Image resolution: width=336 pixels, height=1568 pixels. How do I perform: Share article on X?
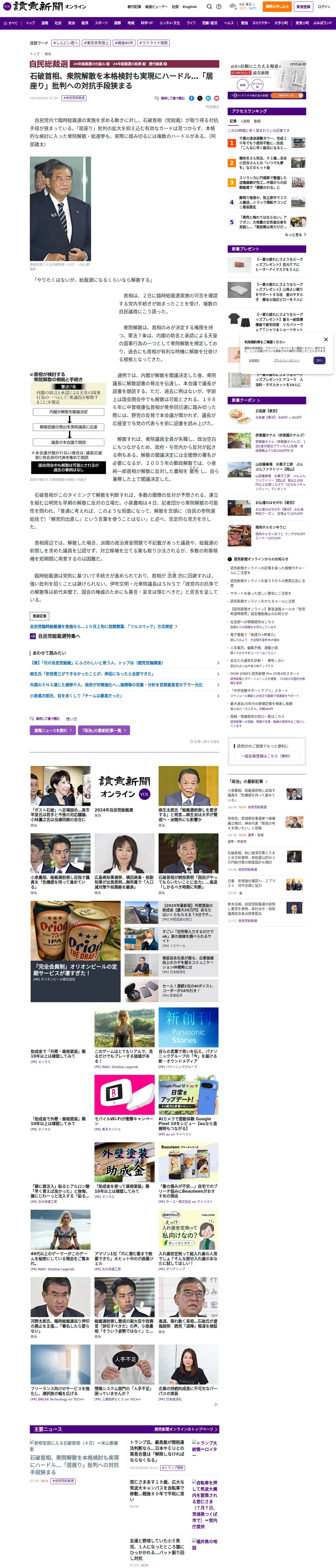(199, 98)
